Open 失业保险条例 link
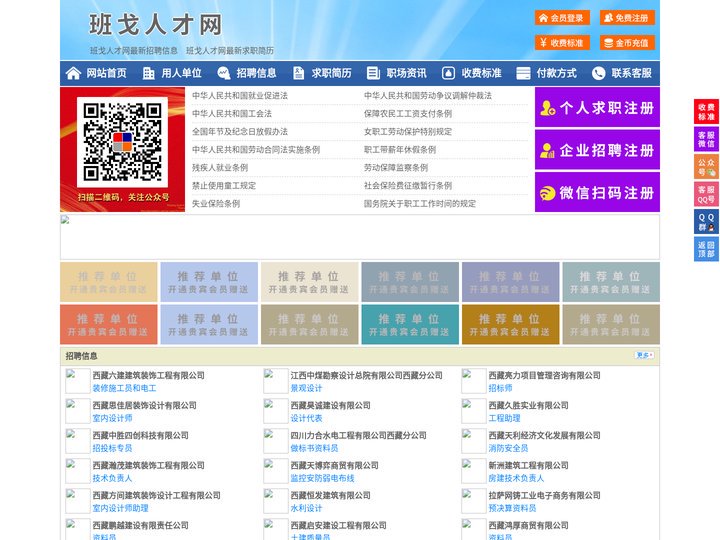Screen dimensions: 720x540 pyautogui.click(x=216, y=203)
